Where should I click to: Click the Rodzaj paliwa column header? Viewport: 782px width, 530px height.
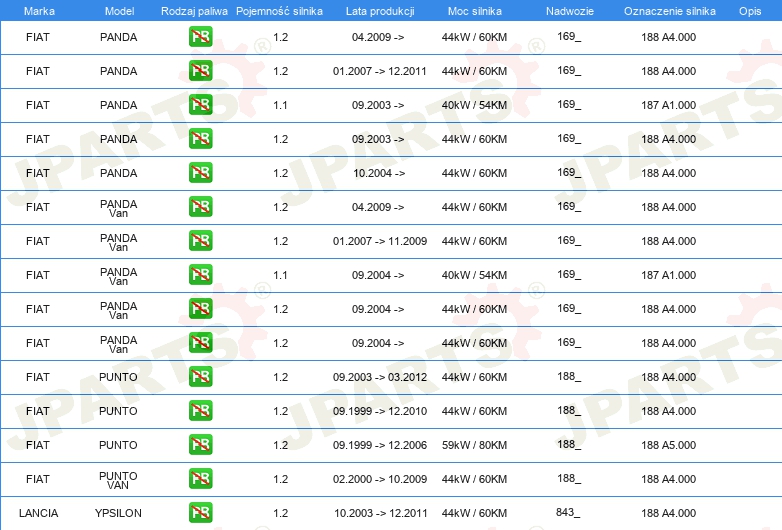click(x=195, y=11)
